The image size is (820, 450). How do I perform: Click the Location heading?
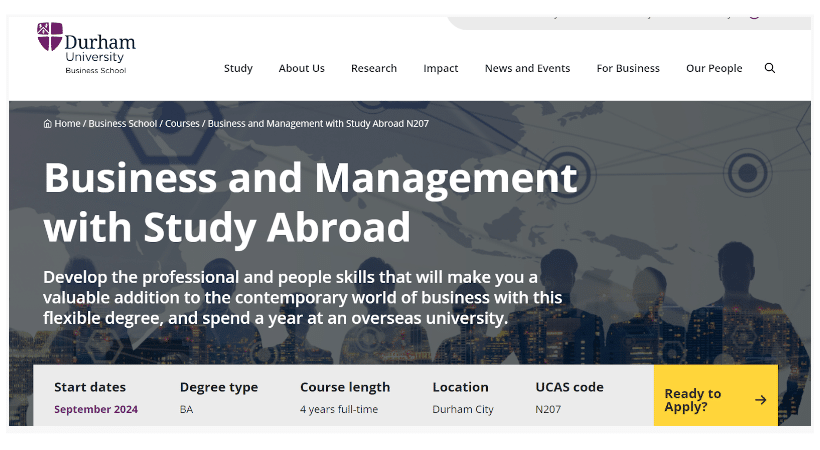pyautogui.click(x=460, y=387)
